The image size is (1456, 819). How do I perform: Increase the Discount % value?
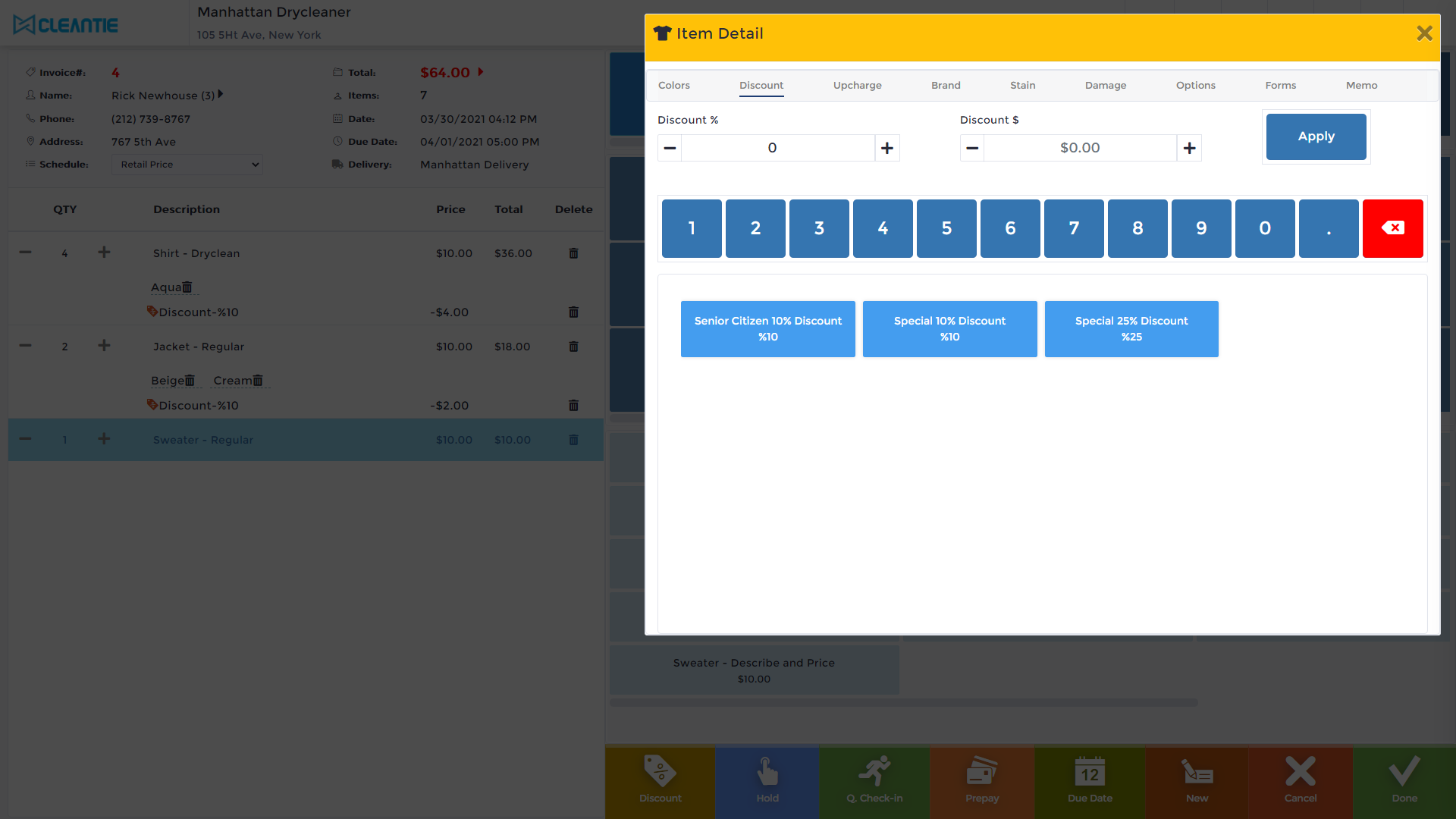coord(887,148)
